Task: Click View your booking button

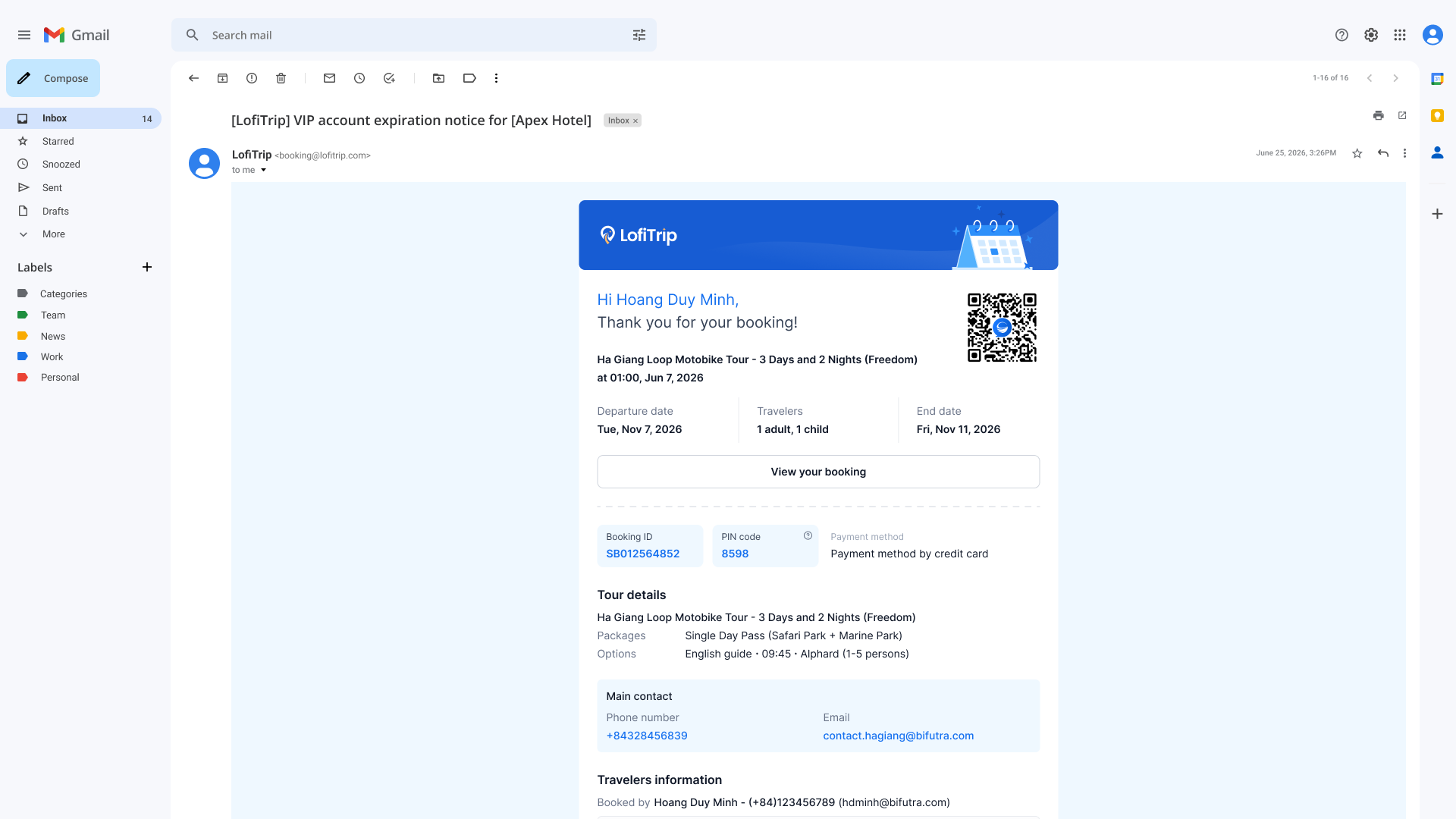Action: point(818,472)
